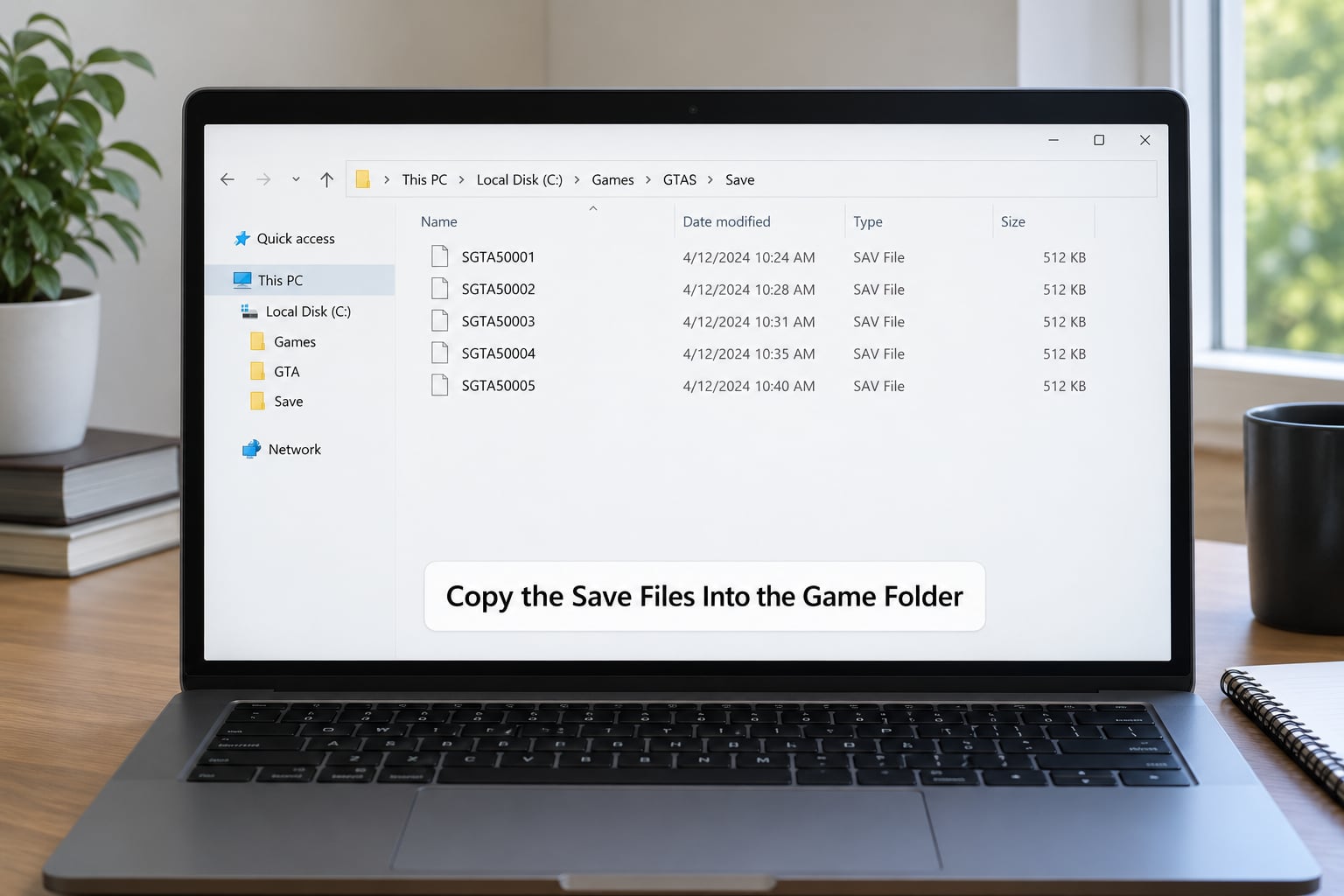1344x896 pixels.
Task: Click the SGTA50001 file icon
Action: click(440, 256)
